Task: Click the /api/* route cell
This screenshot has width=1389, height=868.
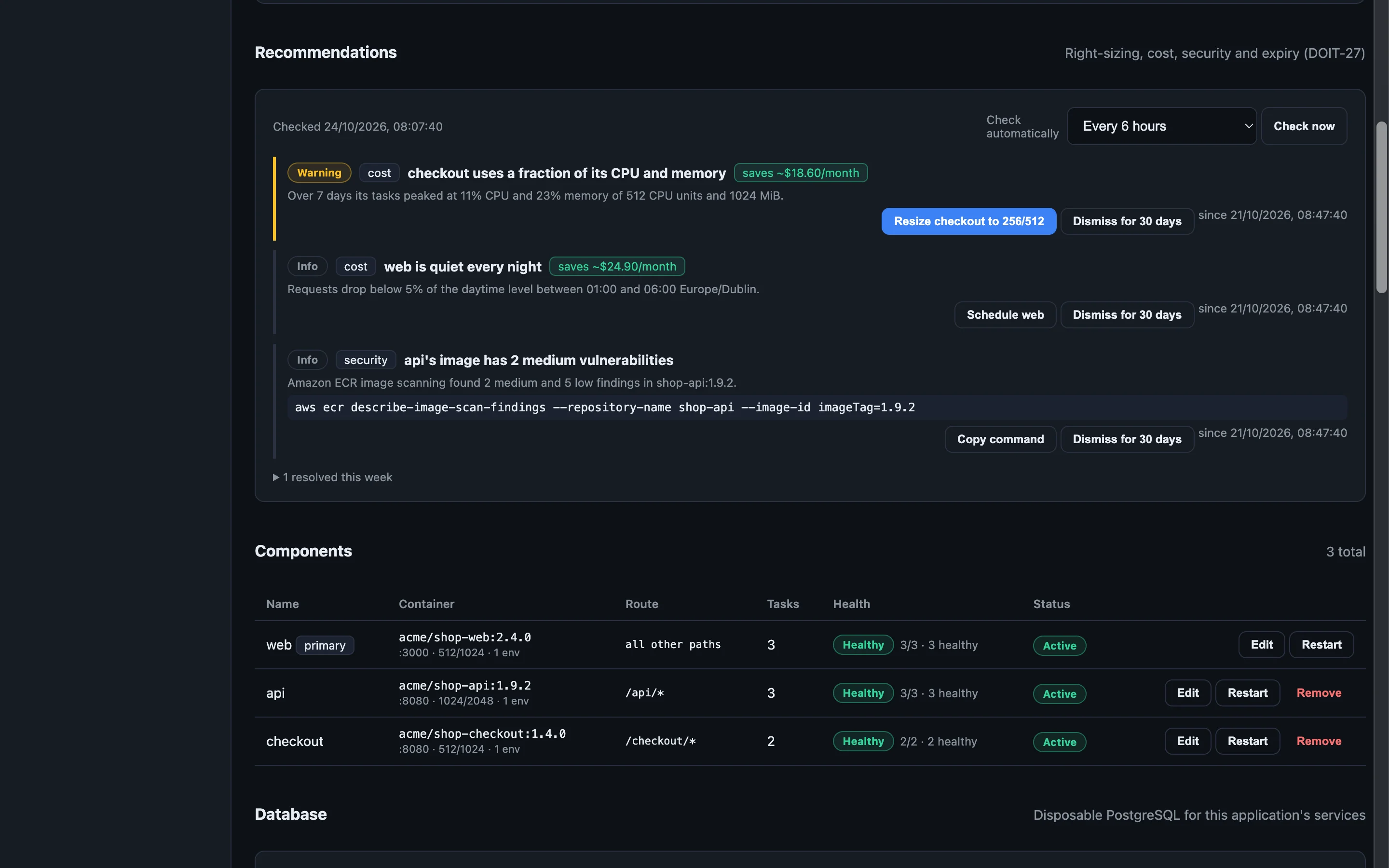Action: click(644, 693)
